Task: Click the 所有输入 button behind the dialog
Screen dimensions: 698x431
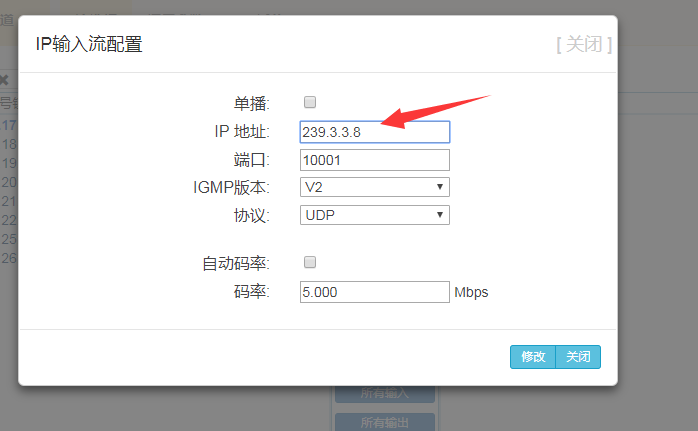Action: pos(384,392)
